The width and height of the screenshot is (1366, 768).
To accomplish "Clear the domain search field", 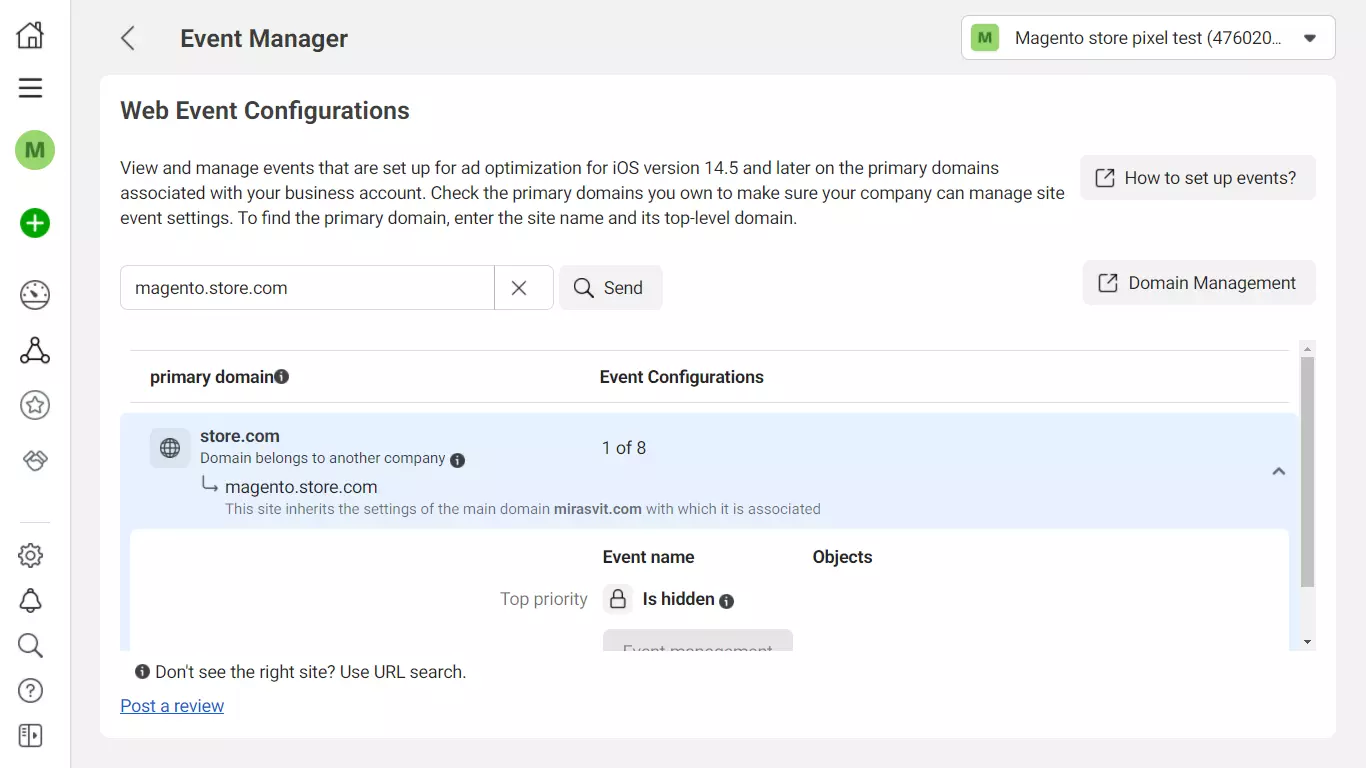I will pyautogui.click(x=519, y=288).
